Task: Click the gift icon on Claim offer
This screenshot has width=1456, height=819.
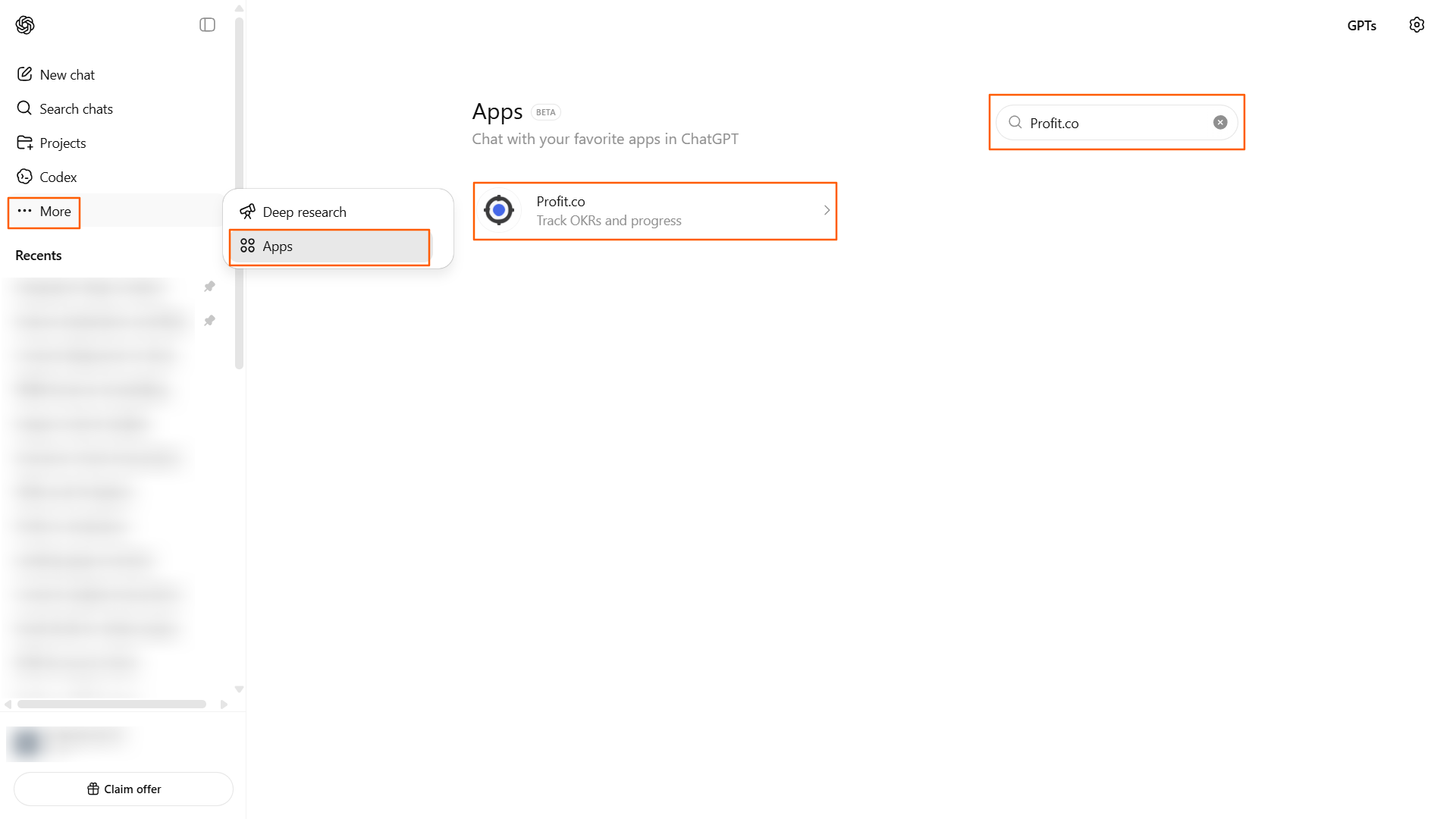Action: coord(93,789)
